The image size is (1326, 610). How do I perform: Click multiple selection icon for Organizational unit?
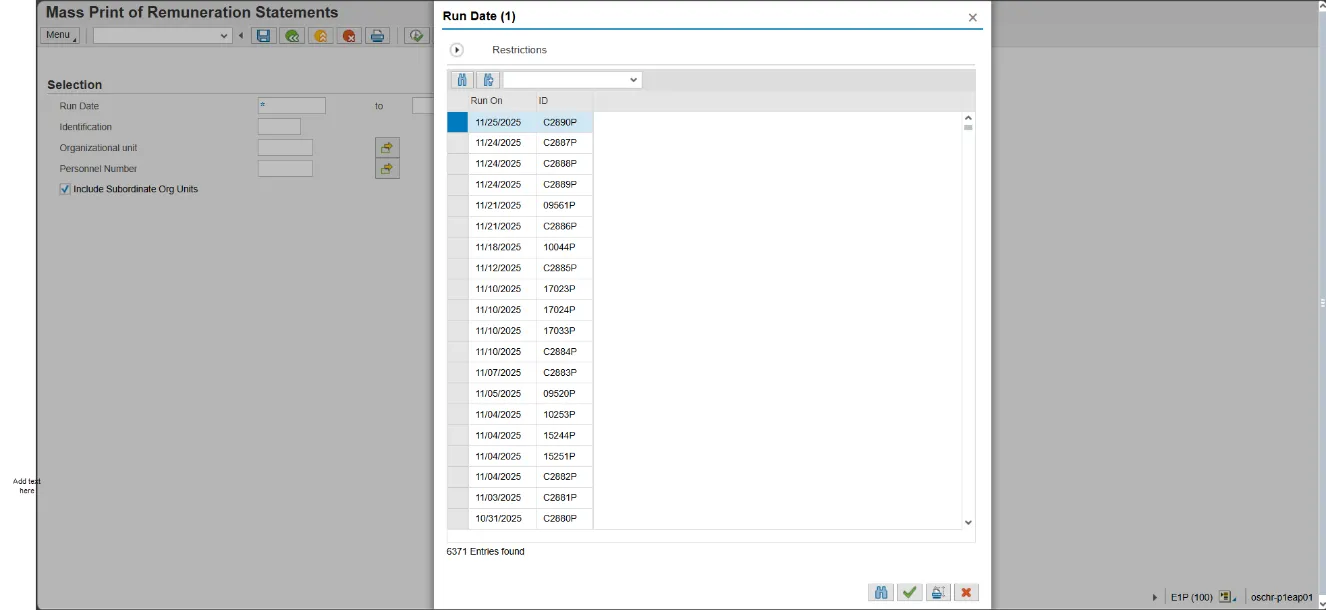(387, 148)
